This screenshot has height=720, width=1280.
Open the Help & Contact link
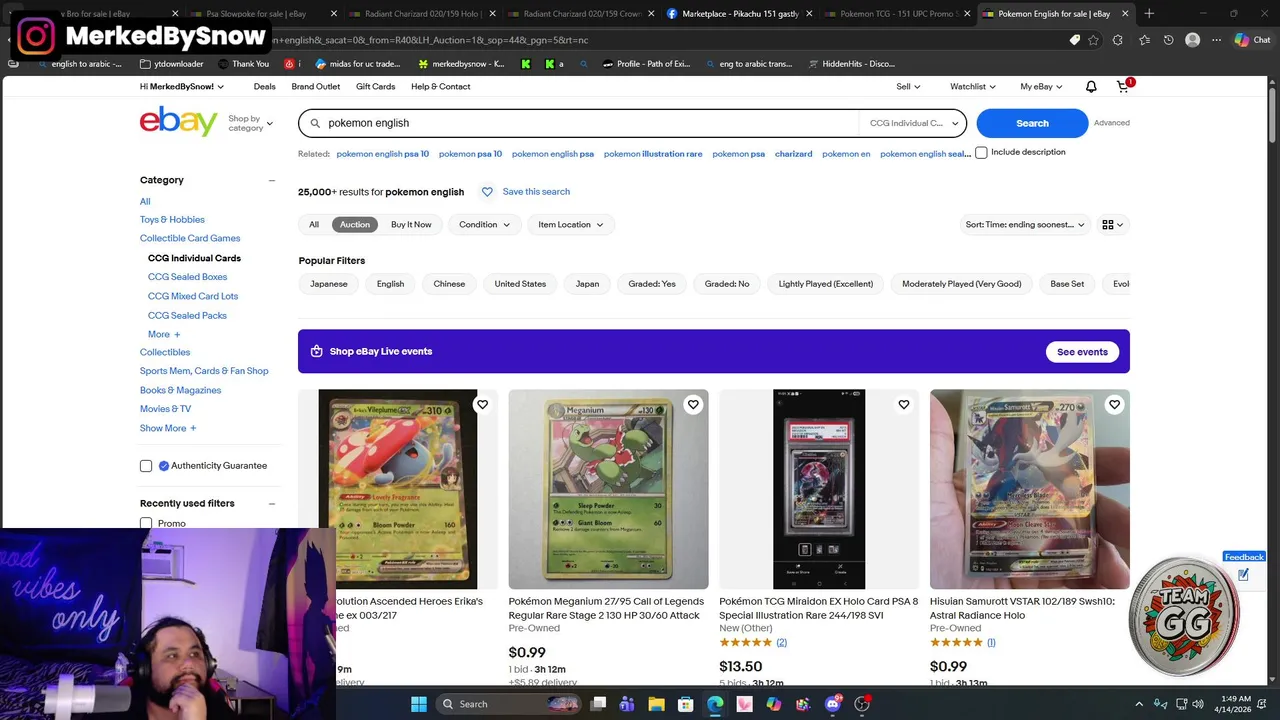[x=440, y=87]
